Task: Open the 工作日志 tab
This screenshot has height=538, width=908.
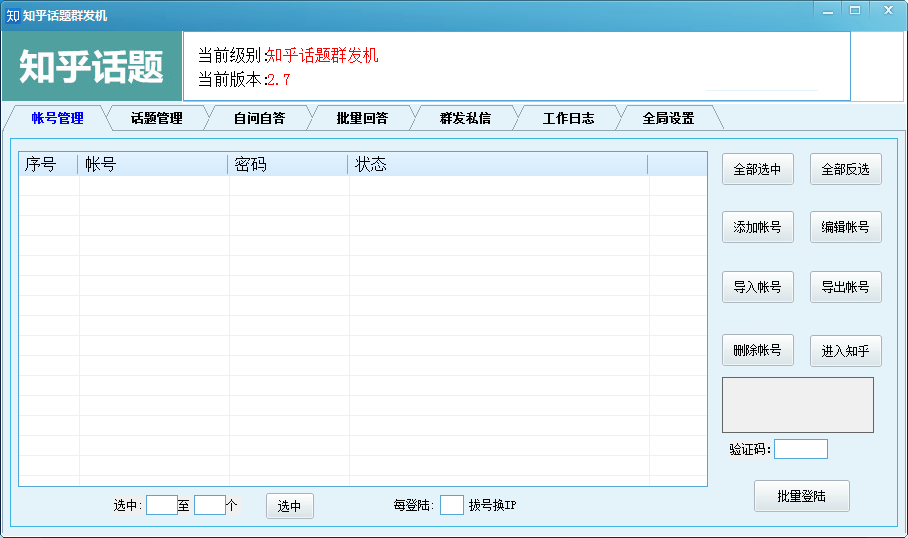Action: pyautogui.click(x=568, y=118)
